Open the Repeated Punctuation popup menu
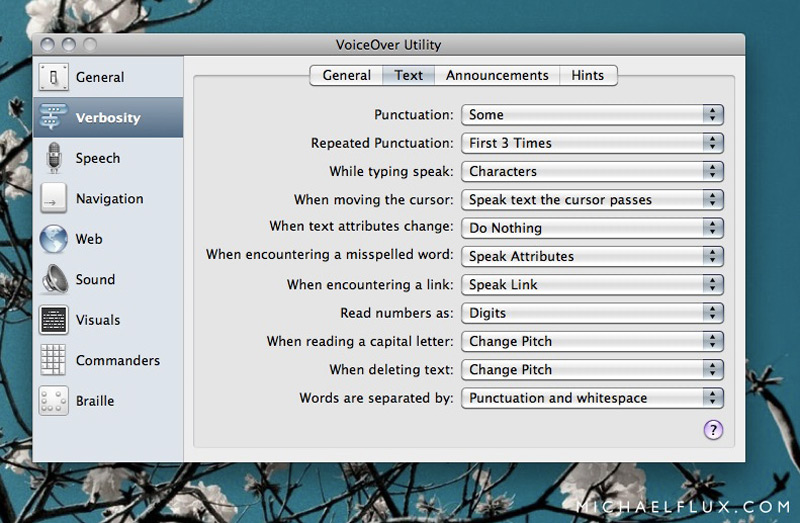Viewport: 800px width, 523px height. [592, 143]
